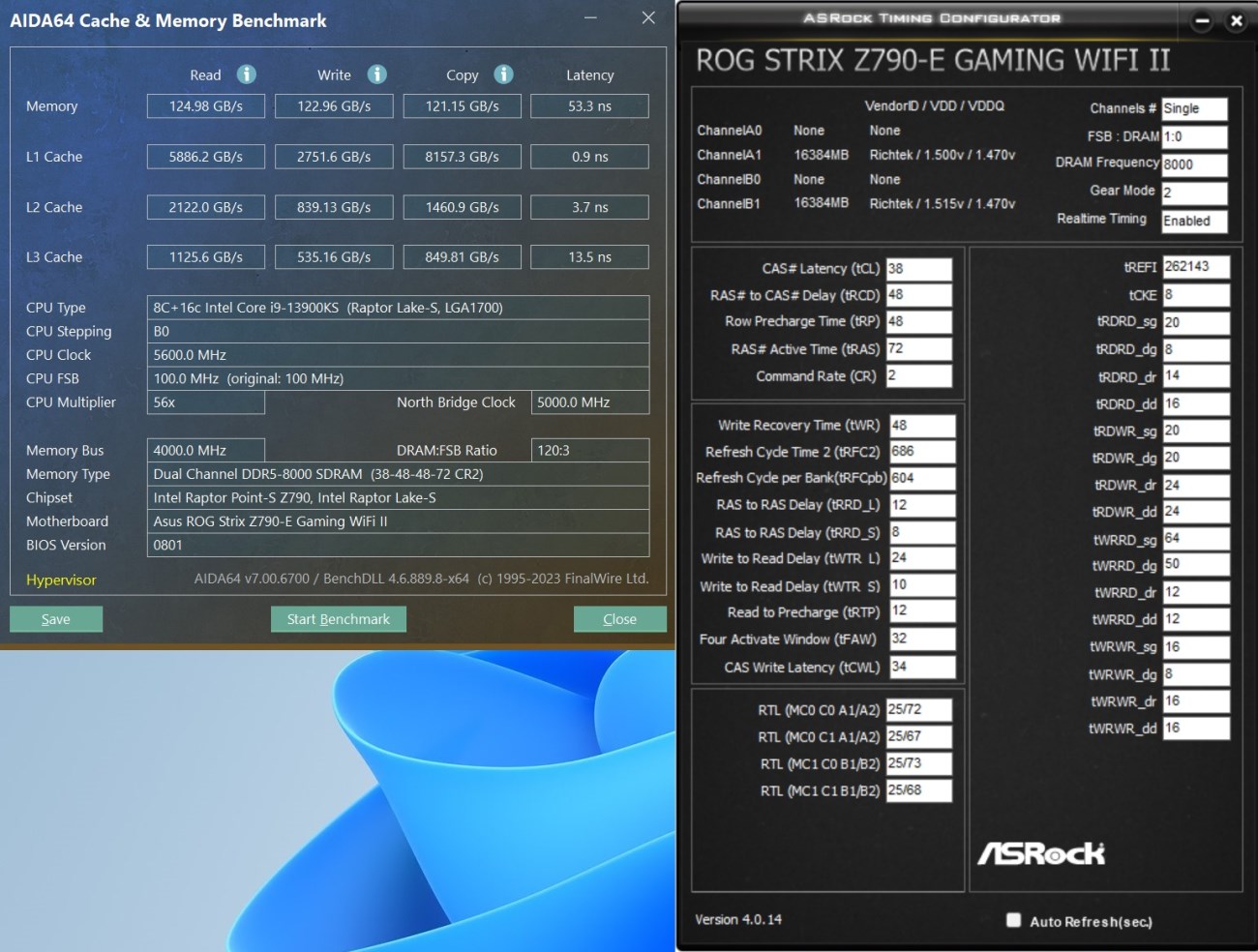
Task: Click the Close button in AIDA64
Action: click(x=620, y=619)
